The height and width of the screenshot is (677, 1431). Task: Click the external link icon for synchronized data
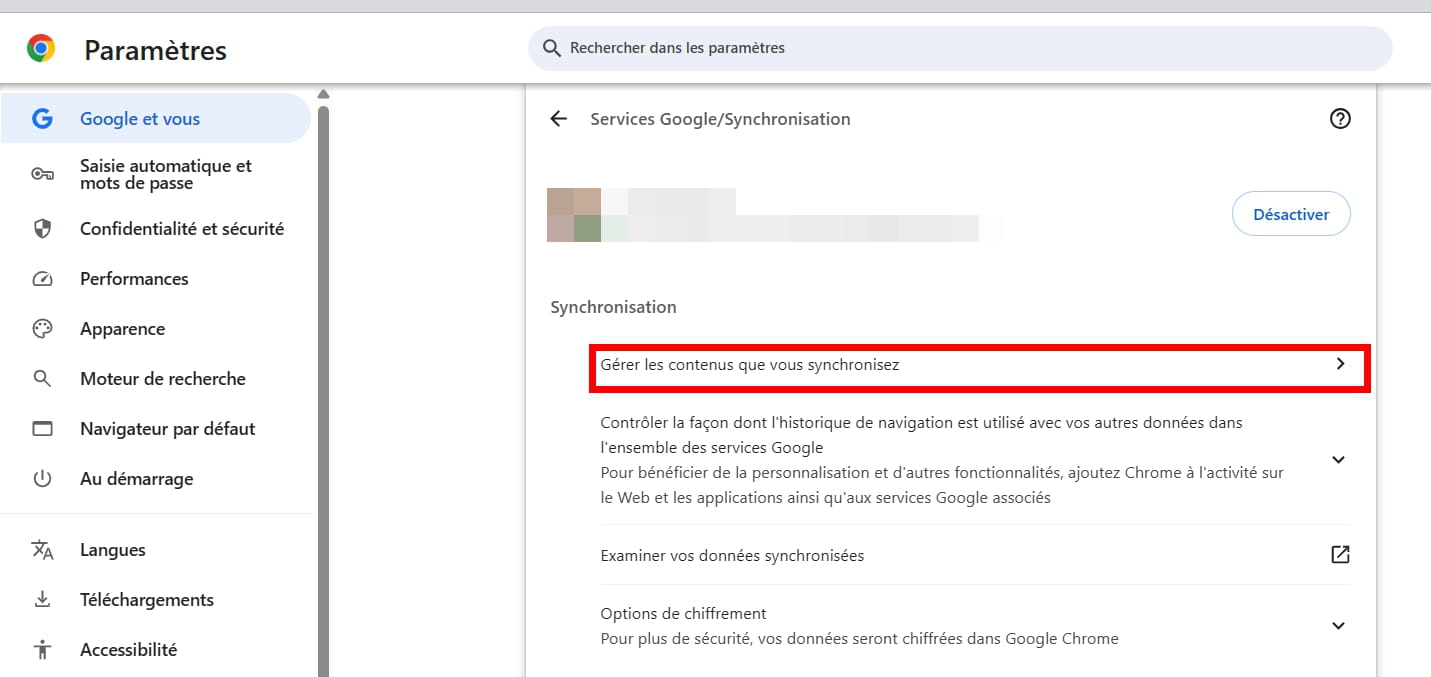tap(1340, 555)
